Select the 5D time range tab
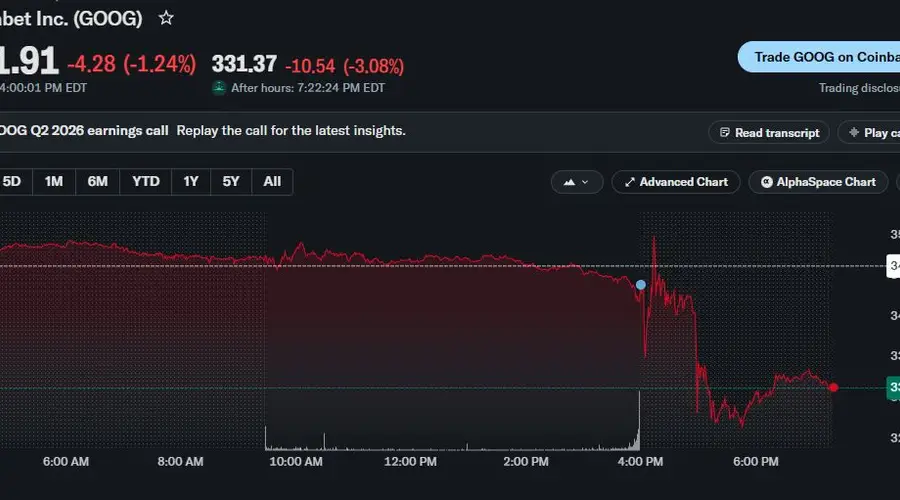Viewport: 900px width, 500px height. pyautogui.click(x=12, y=182)
